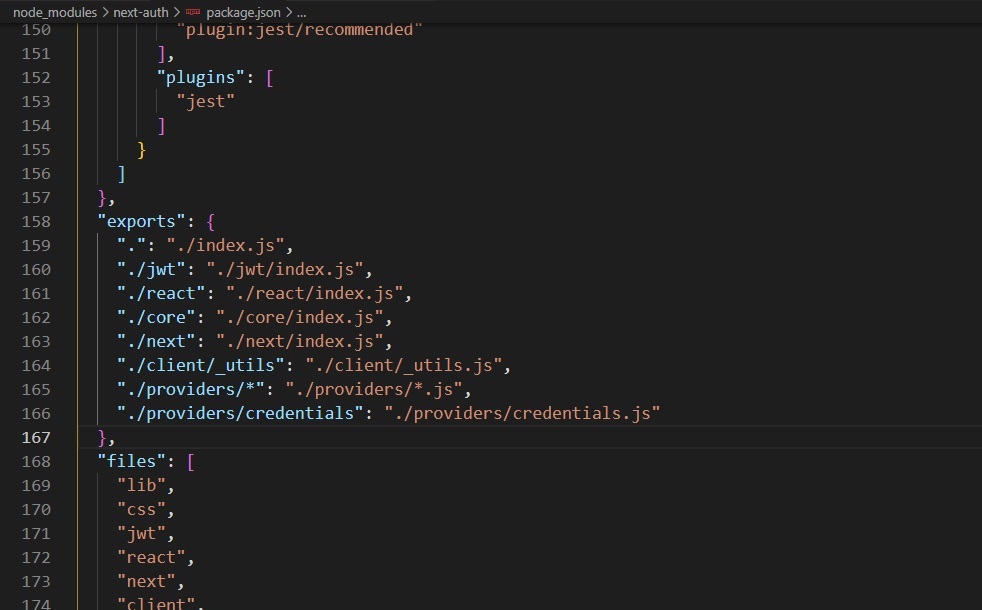Click the "./providers/credentials.js" value

pyautogui.click(x=522, y=413)
